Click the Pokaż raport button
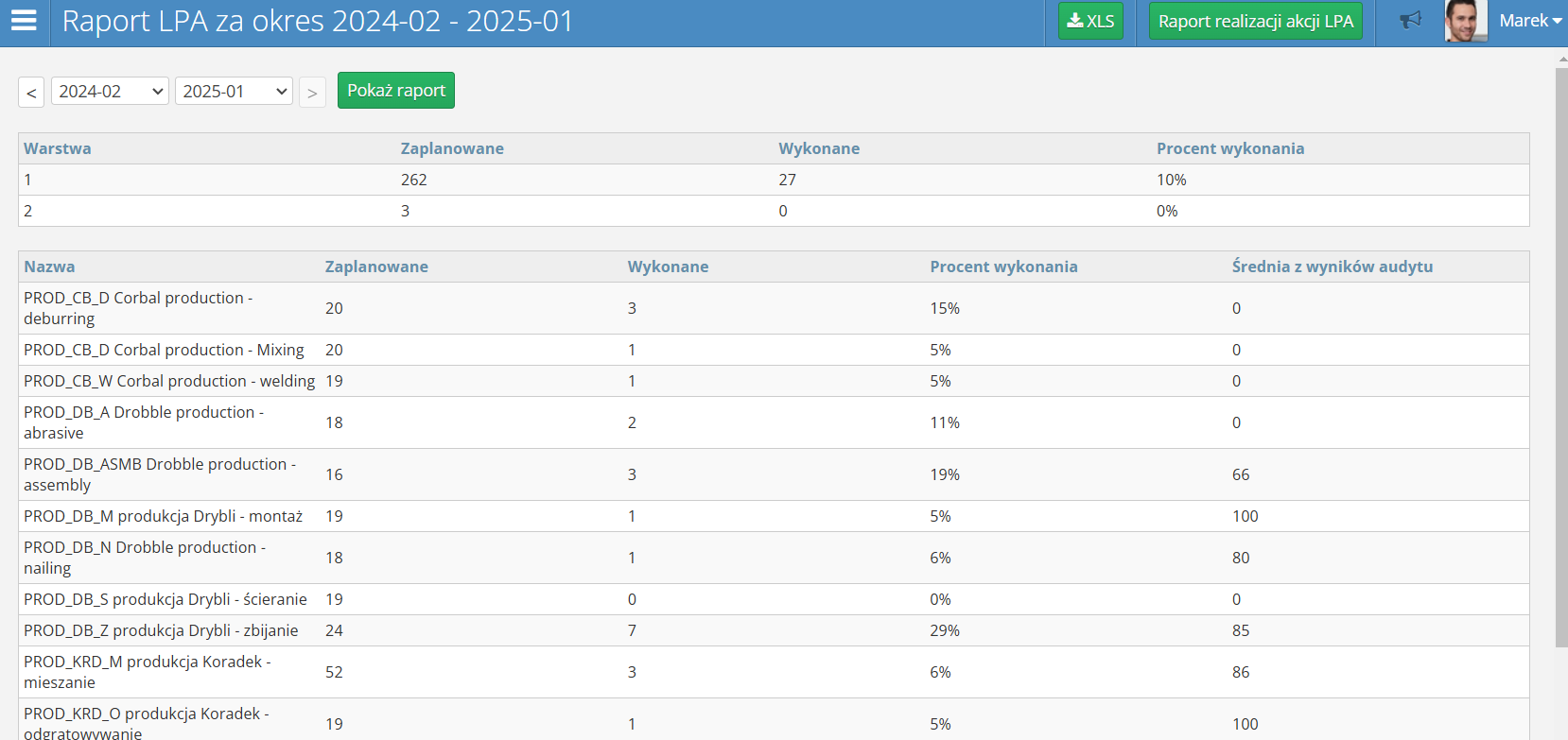The height and width of the screenshot is (740, 1568). (x=395, y=91)
